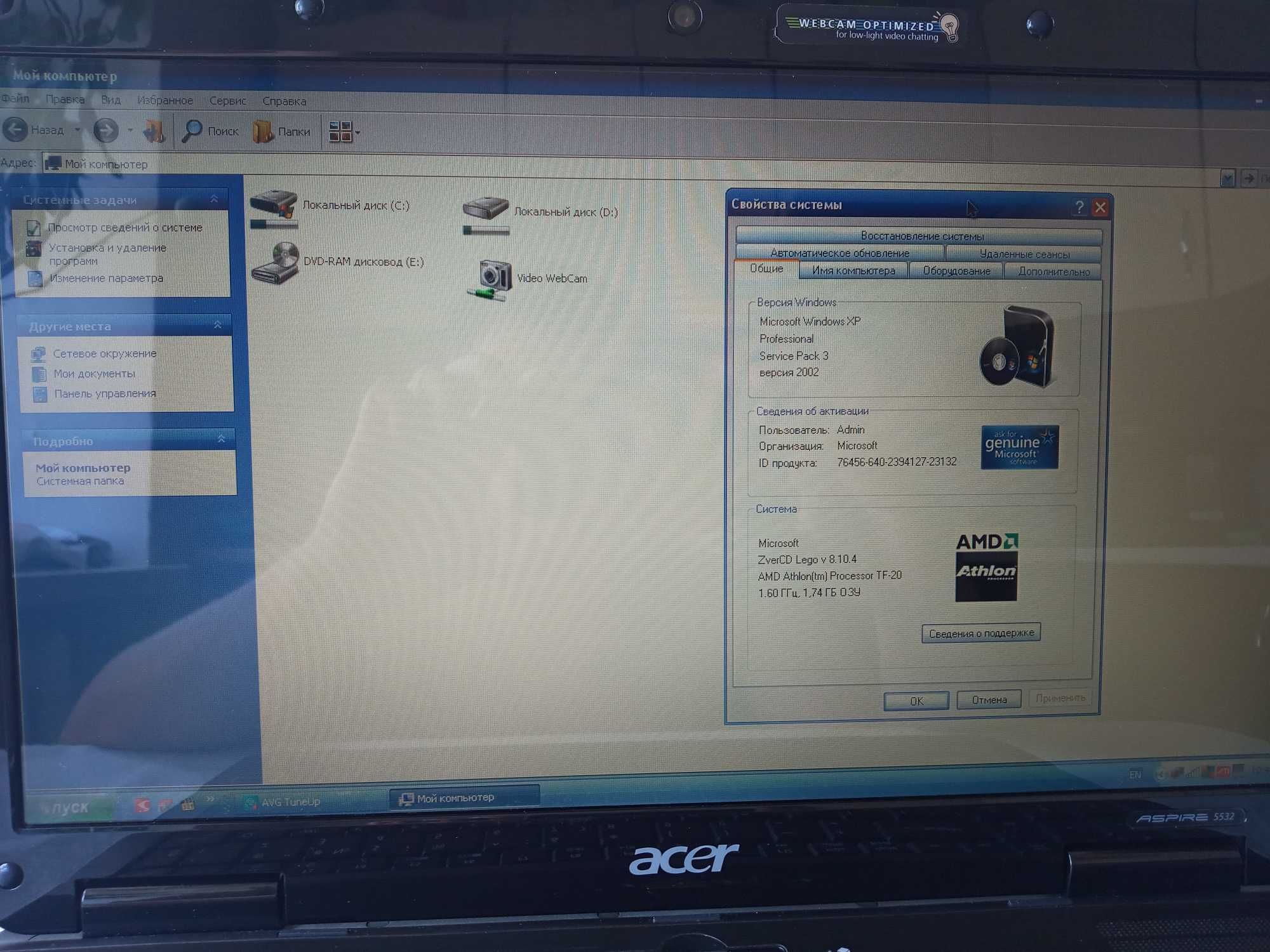Collapse the Другие места panel
The width and height of the screenshot is (1270, 952).
[218, 325]
